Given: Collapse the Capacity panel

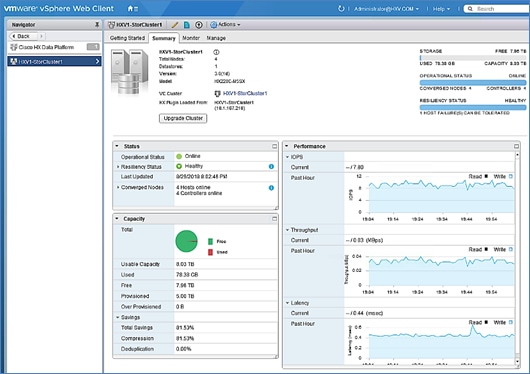Looking at the screenshot, I should click(117, 219).
